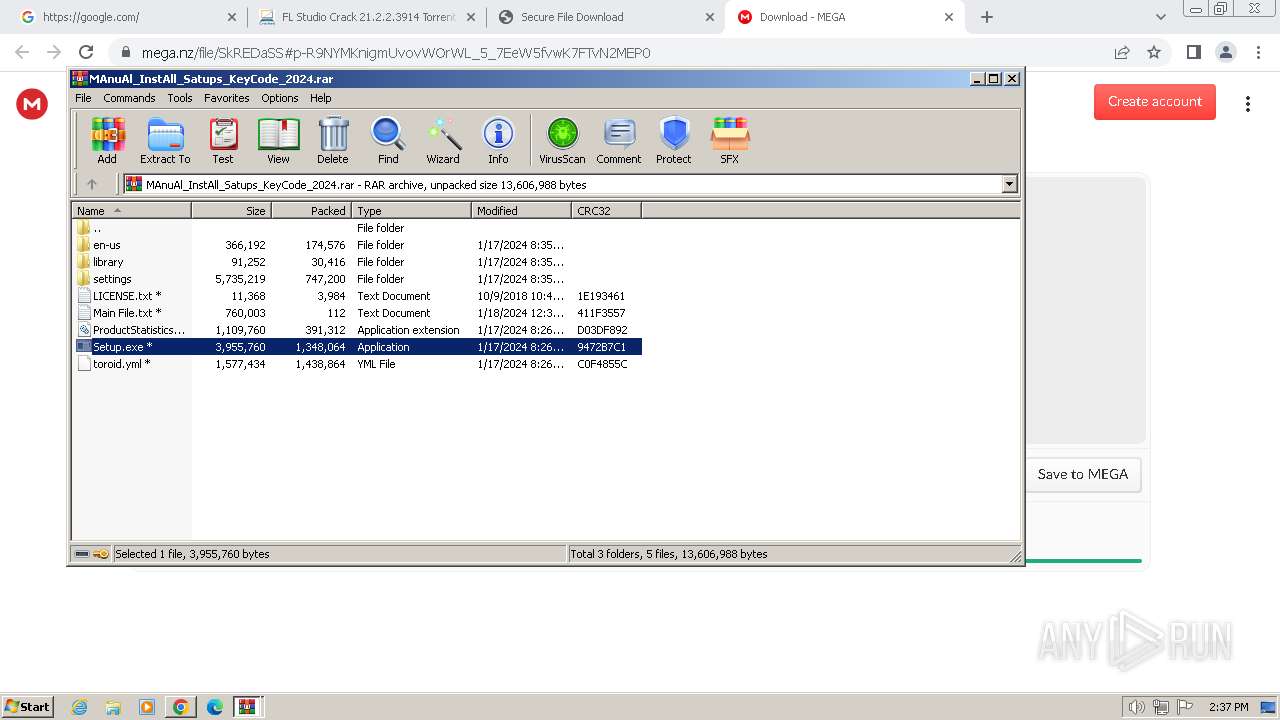This screenshot has height=720, width=1280.
Task: Add an archive Comment
Action: [619, 140]
